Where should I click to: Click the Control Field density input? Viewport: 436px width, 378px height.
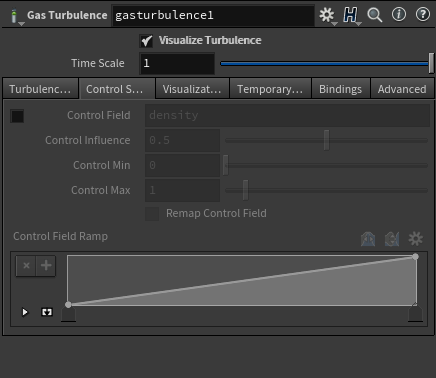point(287,115)
